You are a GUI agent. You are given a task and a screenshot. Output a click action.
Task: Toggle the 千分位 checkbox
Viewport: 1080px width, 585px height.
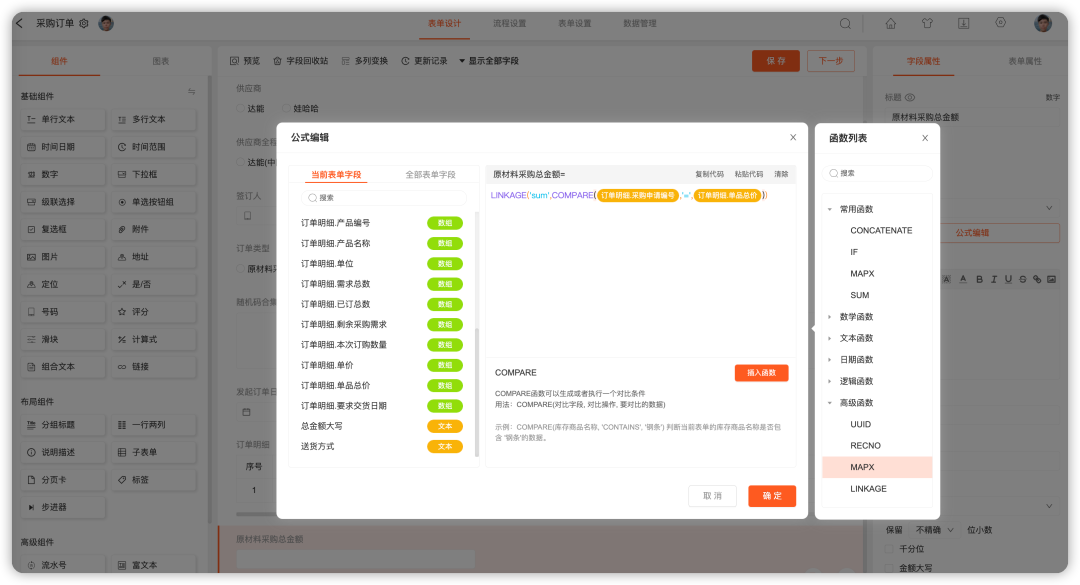coord(889,549)
